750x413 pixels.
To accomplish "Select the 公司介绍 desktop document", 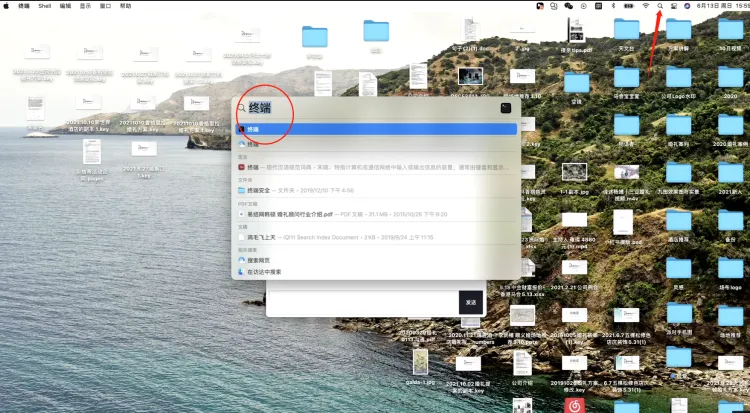I will [522, 368].
